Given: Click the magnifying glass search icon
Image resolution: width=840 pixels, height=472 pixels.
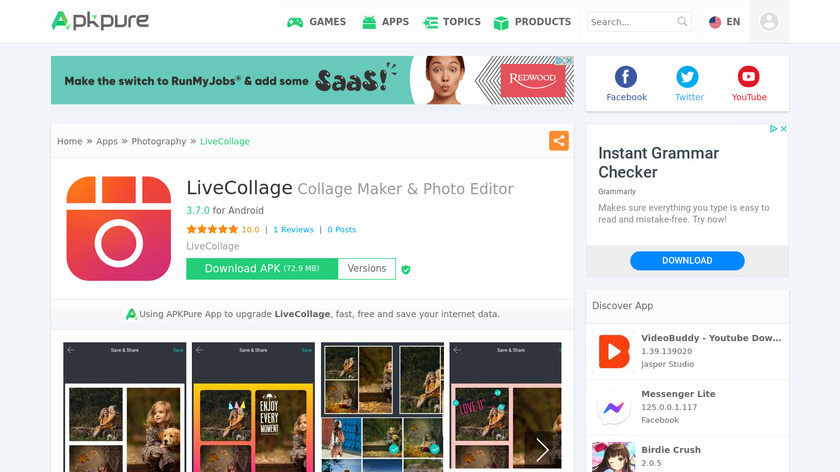Looking at the screenshot, I should 682,21.
